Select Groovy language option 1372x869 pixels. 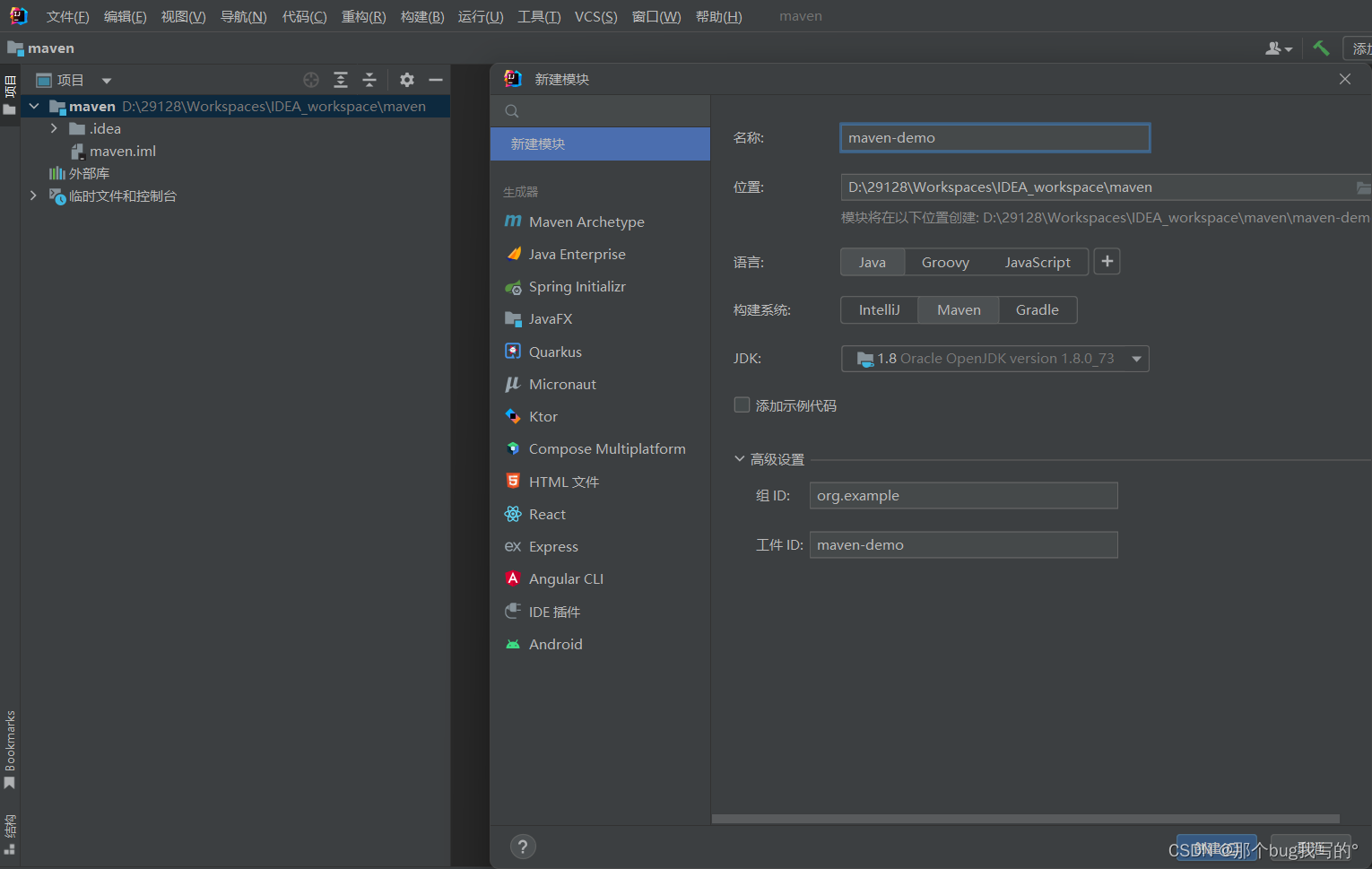[945, 262]
